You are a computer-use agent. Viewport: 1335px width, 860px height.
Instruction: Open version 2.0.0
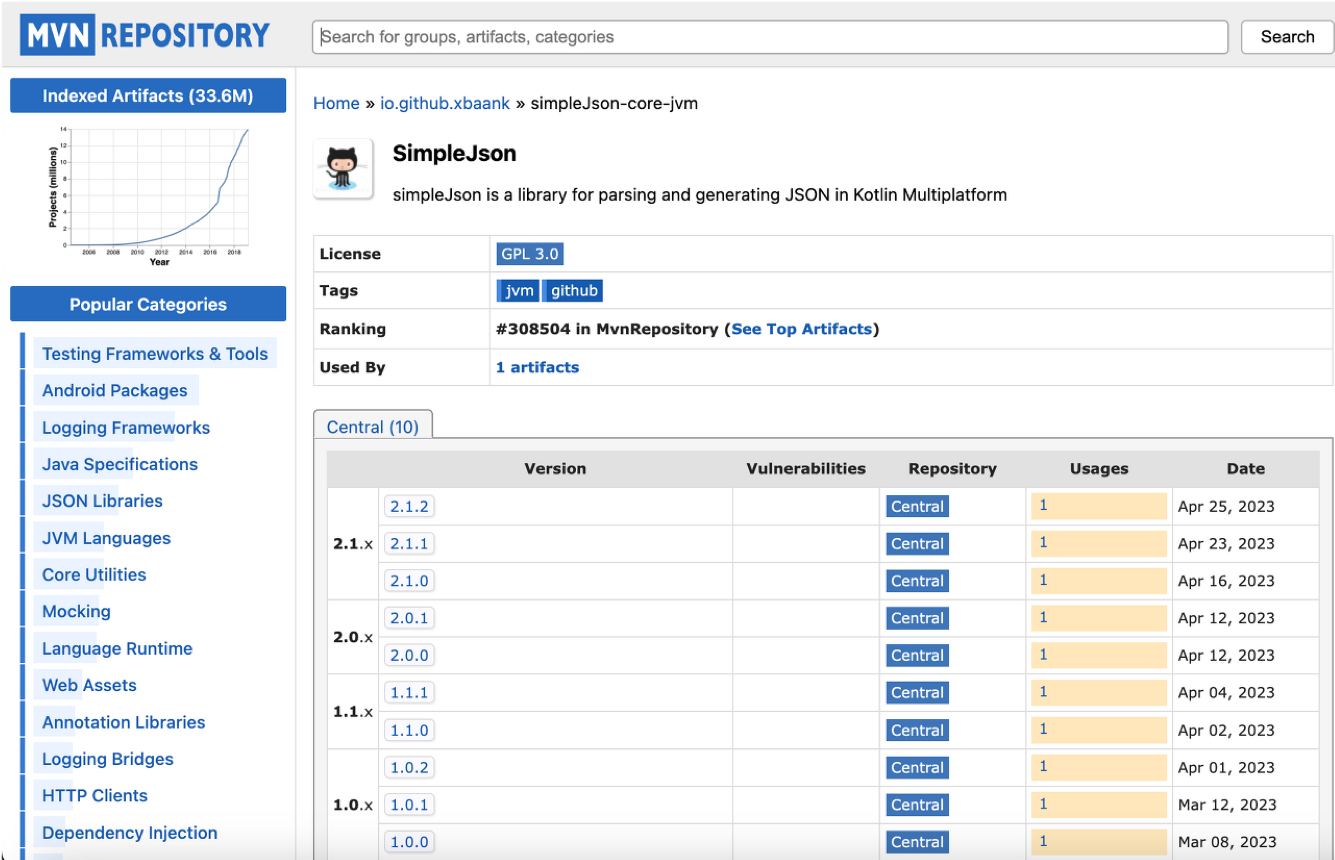[409, 655]
